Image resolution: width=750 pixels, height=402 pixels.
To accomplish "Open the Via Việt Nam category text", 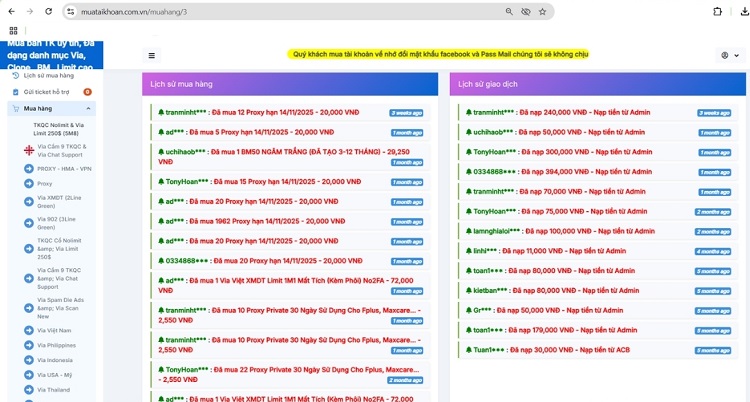I will pos(54,331).
